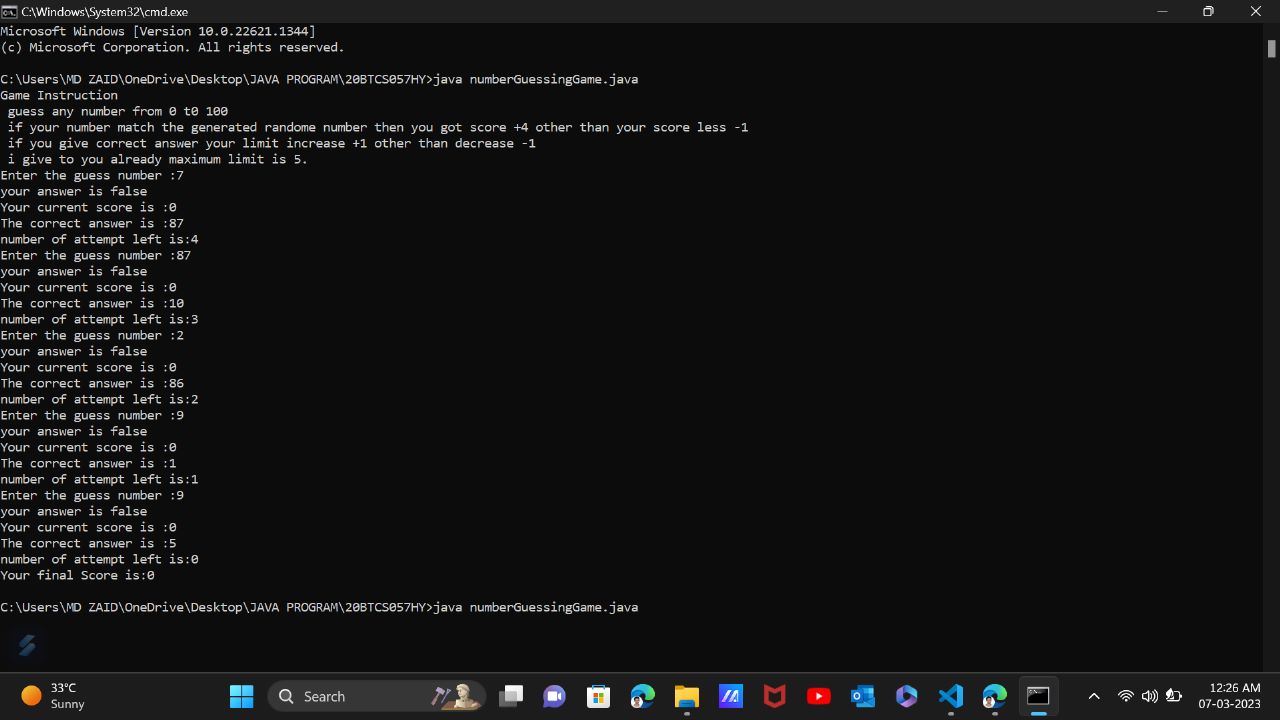Open the weather widget showing 33°C Sunny
Viewport: 1280px width, 720px height.
click(53, 696)
